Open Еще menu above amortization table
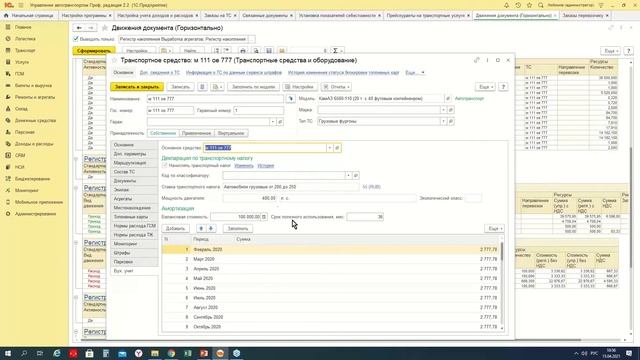The image size is (640, 360). pyautogui.click(x=494, y=228)
